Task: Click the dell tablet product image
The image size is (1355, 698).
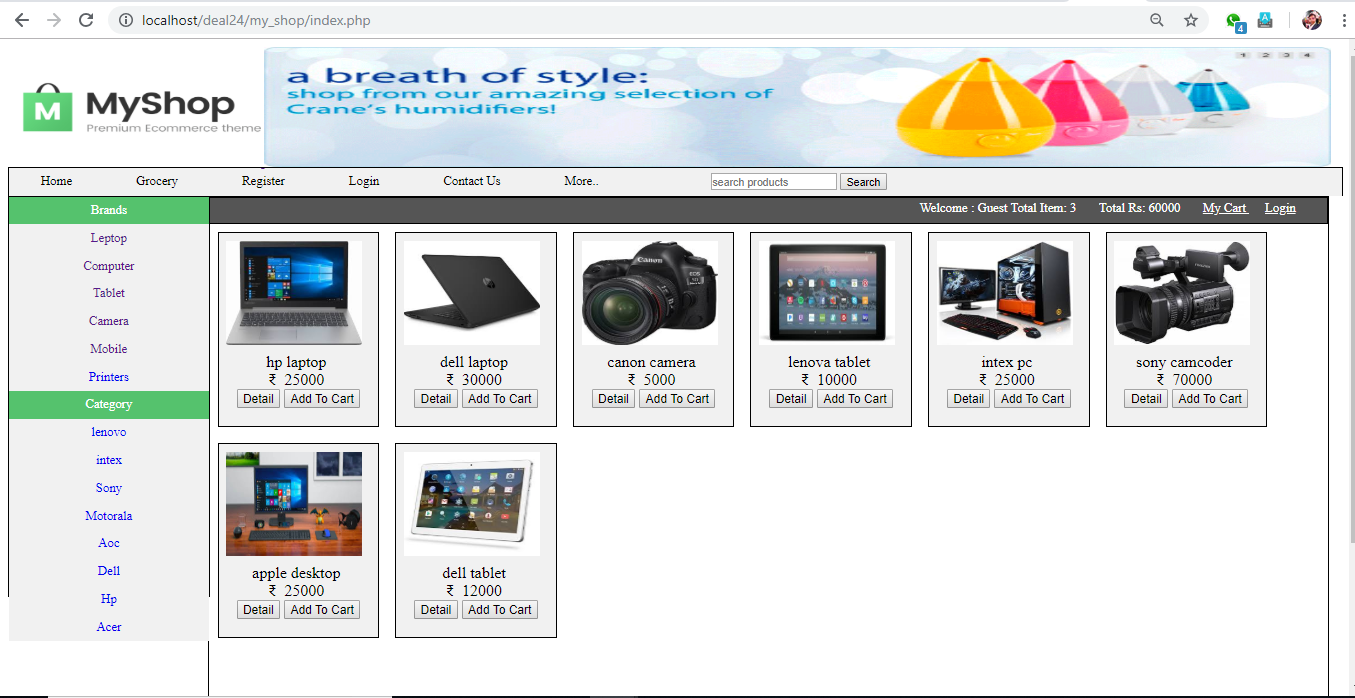Action: [x=472, y=504]
